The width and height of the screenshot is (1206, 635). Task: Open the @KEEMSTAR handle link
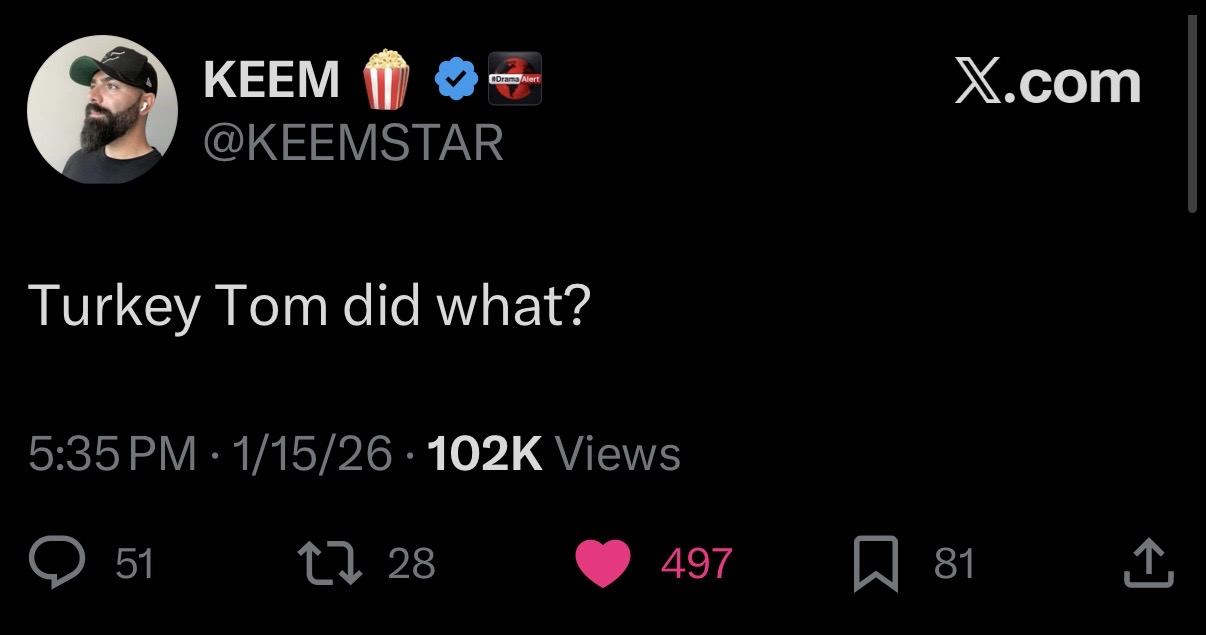(x=353, y=144)
